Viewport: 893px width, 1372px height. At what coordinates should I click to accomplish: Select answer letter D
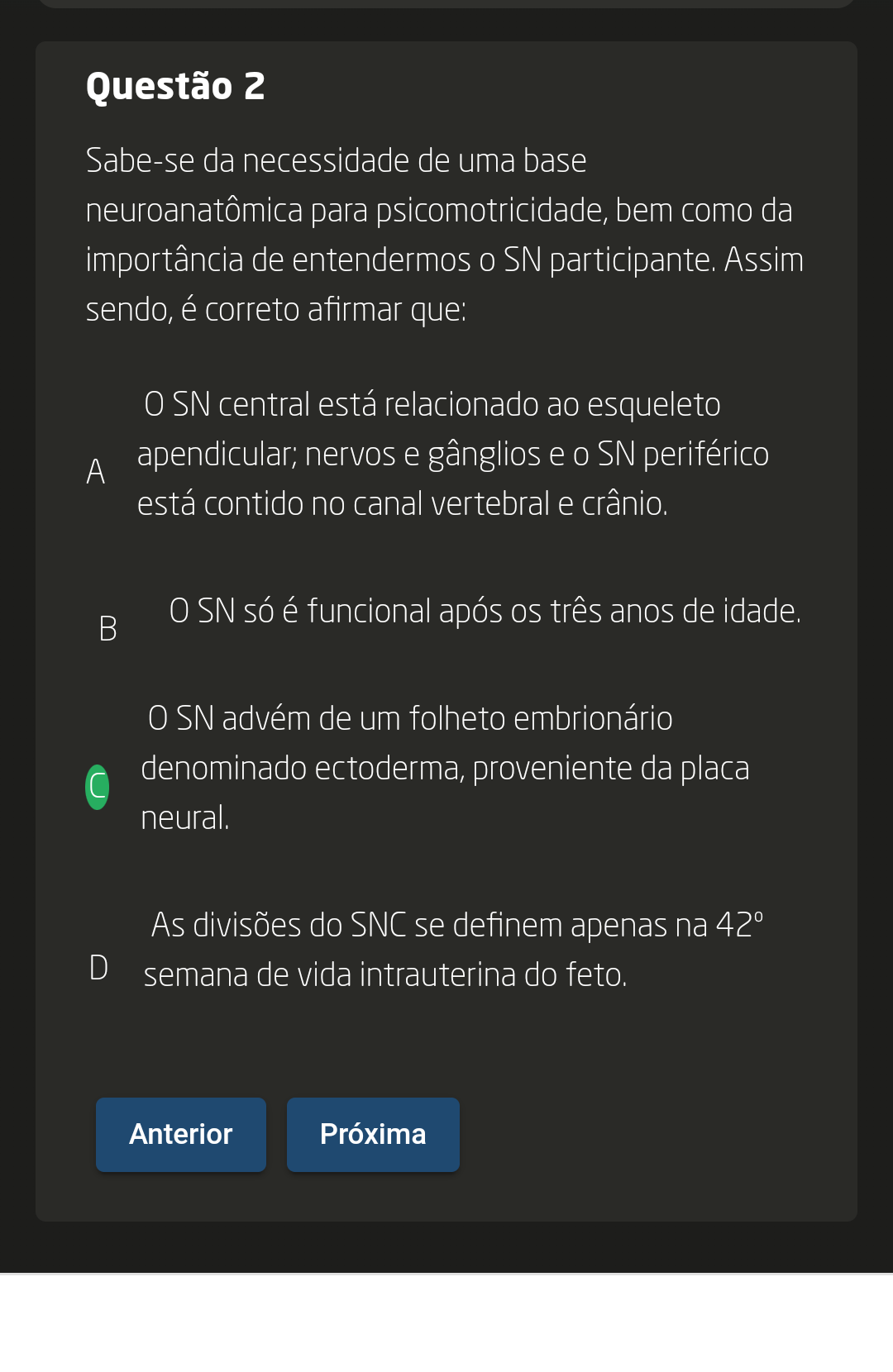click(98, 967)
